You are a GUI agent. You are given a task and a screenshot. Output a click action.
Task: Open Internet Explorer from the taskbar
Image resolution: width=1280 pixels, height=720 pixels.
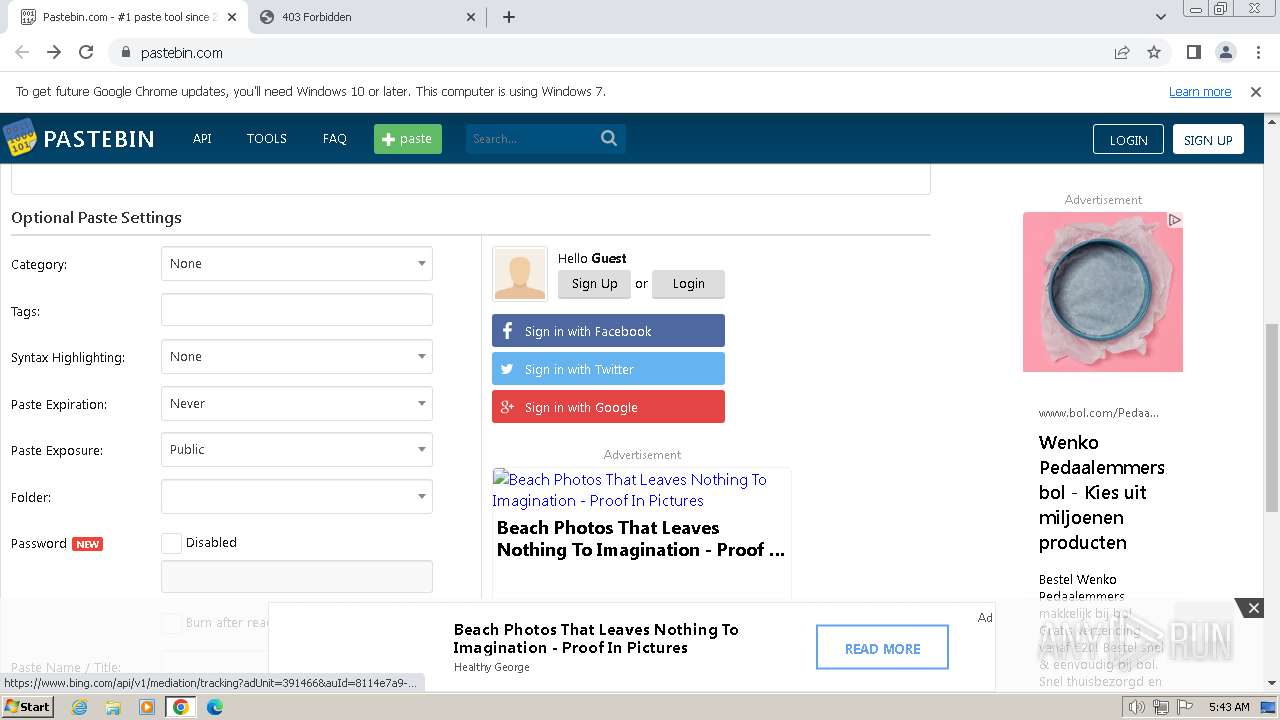(x=79, y=707)
